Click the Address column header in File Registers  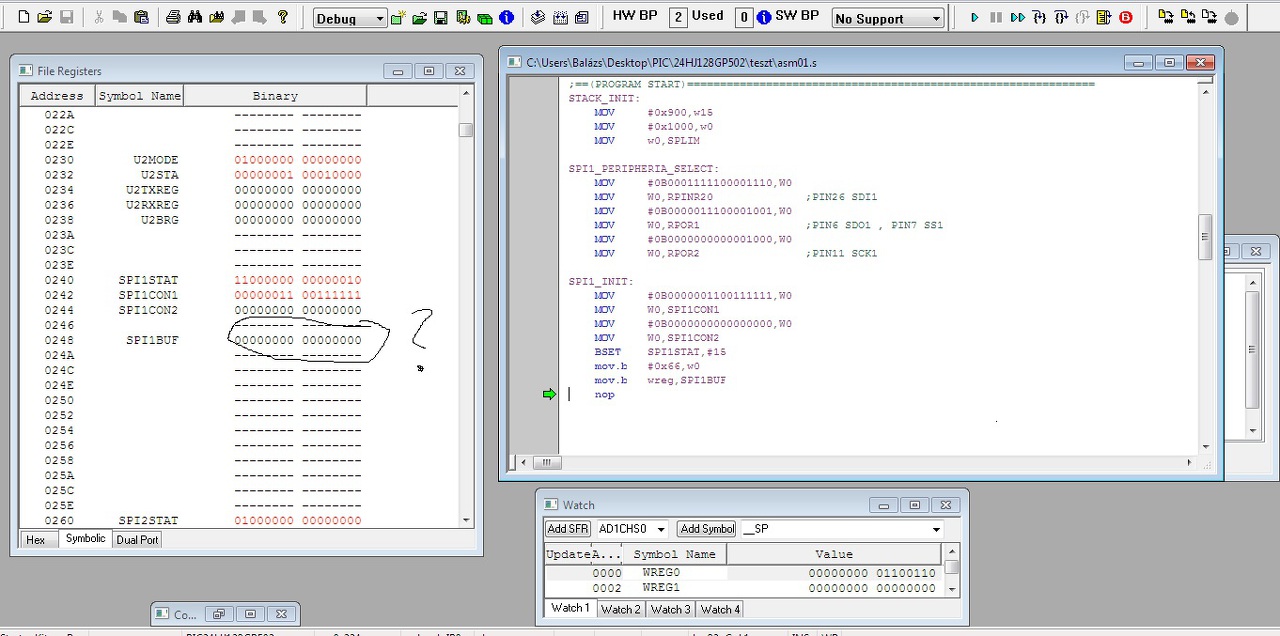pyautogui.click(x=57, y=96)
